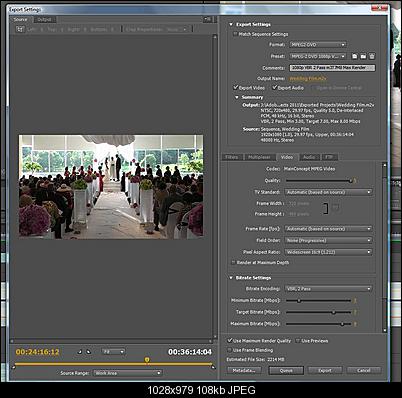The height and width of the screenshot is (398, 402).
Task: Click the crop tool icon in Source tab
Action: 20,29
